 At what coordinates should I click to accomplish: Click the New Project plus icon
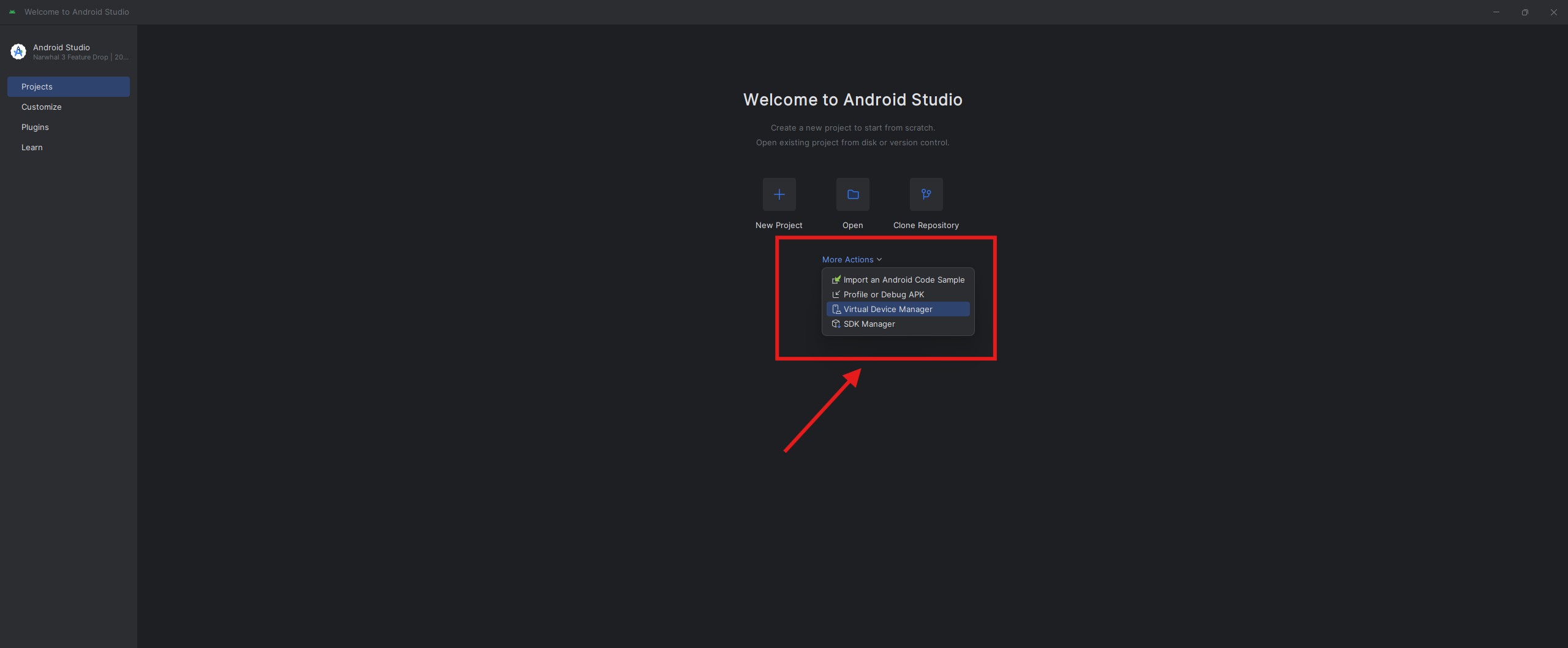coord(779,194)
